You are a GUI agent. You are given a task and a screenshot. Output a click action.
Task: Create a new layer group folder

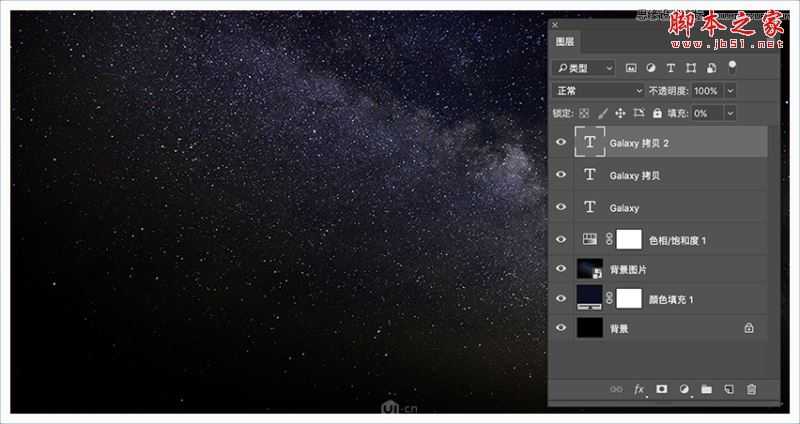(707, 389)
